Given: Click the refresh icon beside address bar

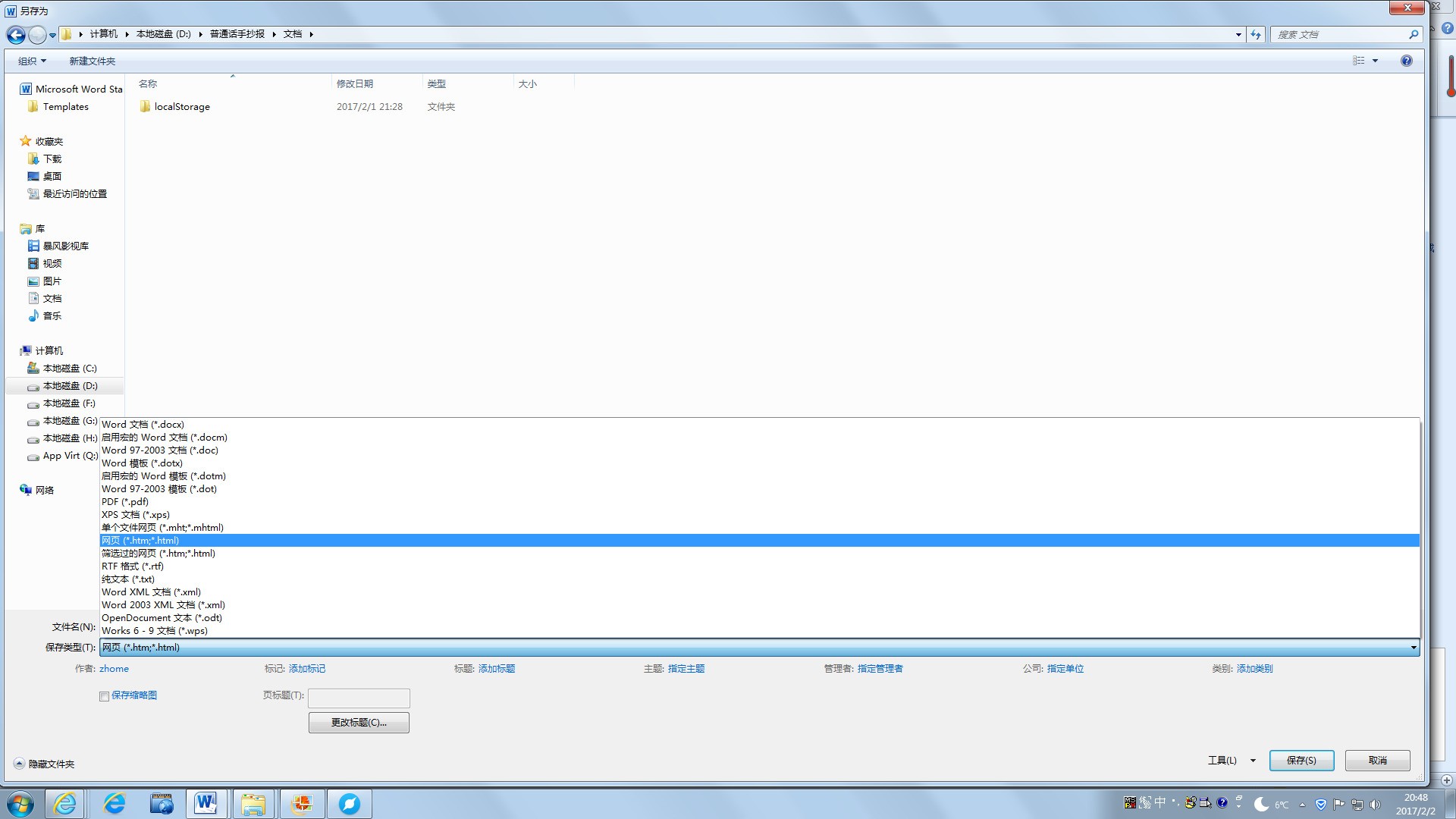Looking at the screenshot, I should click(1256, 35).
